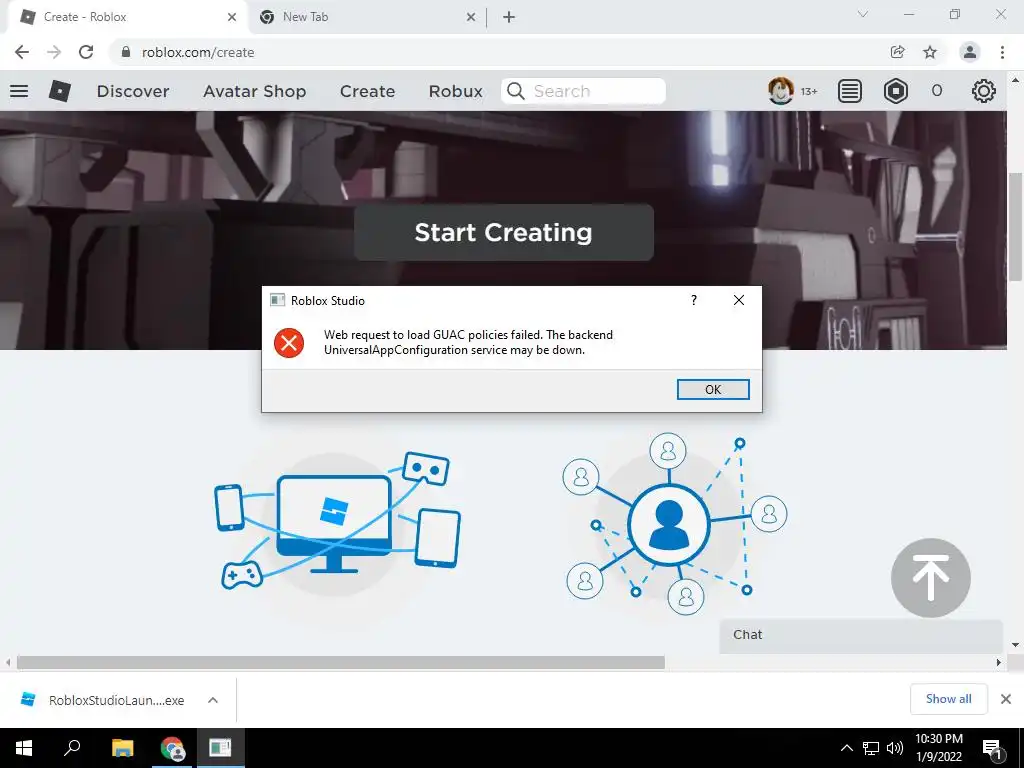
Task: Close the New Tab tab
Action: (471, 17)
